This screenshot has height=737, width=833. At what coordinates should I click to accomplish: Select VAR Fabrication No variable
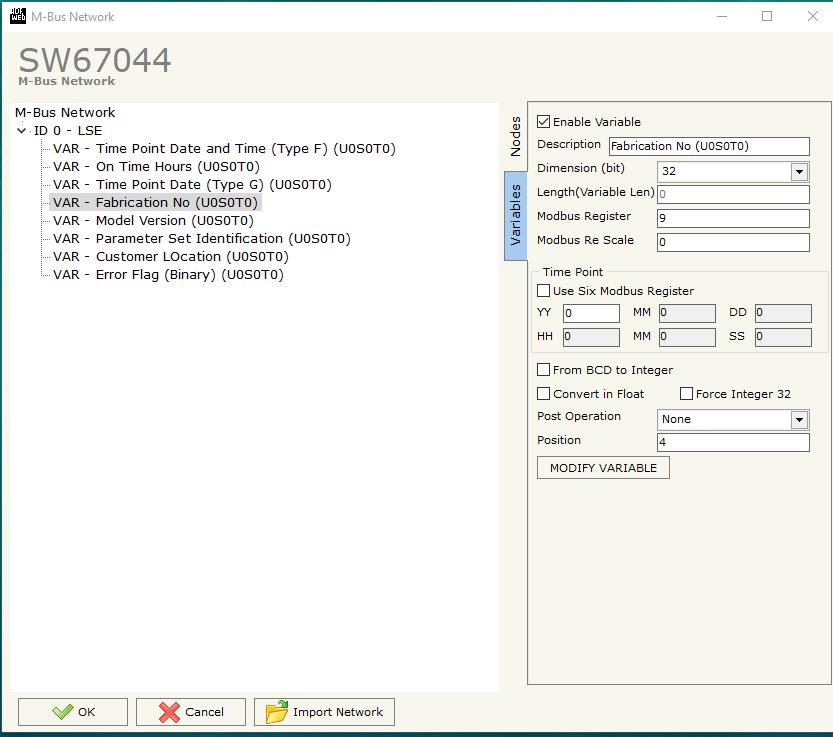155,203
